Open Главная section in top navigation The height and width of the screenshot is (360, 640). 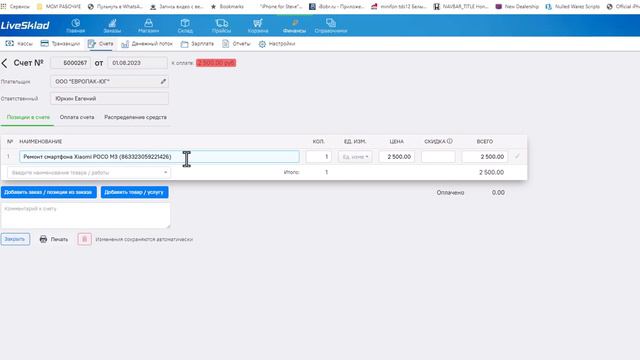tap(76, 26)
